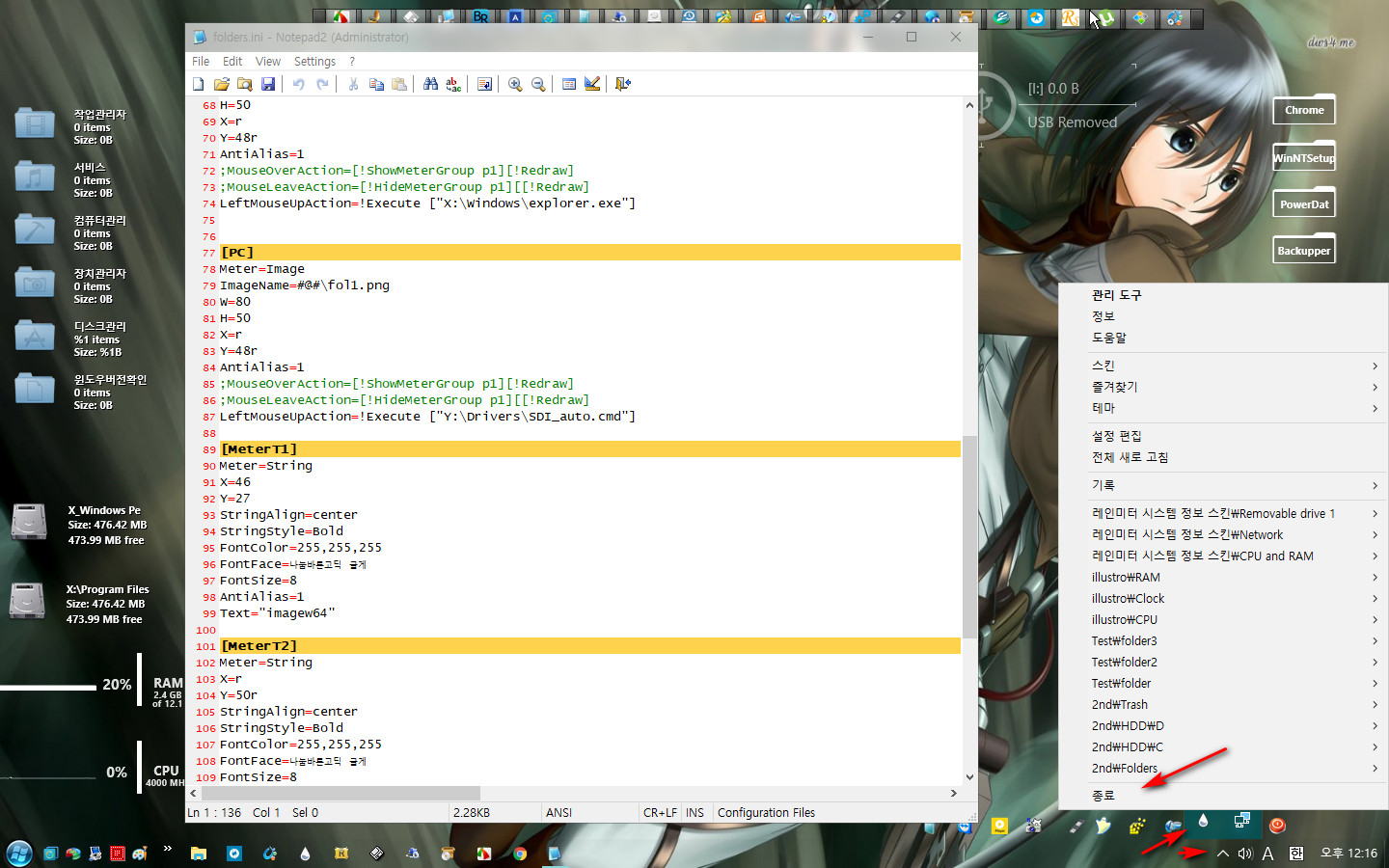Click the tray overflow chevron
The image size is (1389, 868).
point(1222,854)
